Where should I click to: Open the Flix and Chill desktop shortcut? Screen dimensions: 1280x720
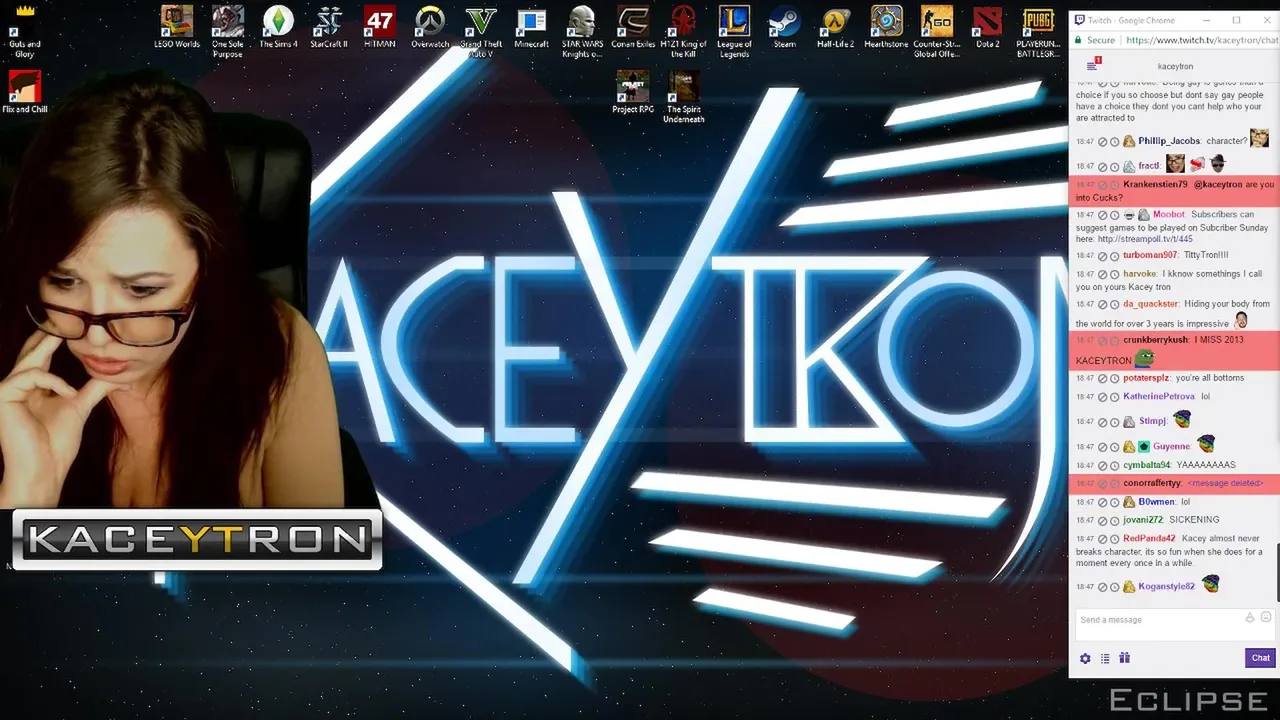point(25,93)
